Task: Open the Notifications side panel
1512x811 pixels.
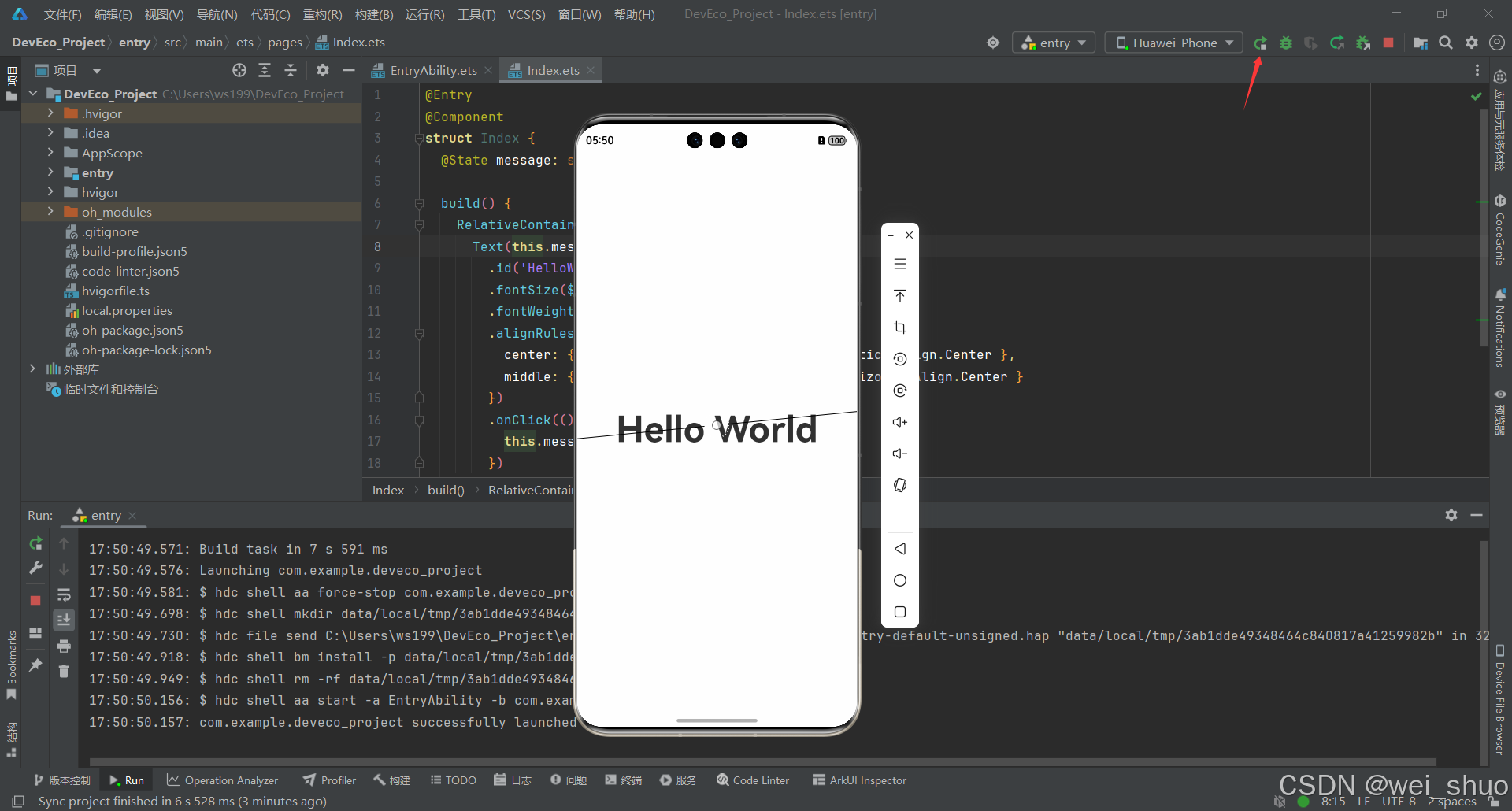Action: (x=1500, y=328)
